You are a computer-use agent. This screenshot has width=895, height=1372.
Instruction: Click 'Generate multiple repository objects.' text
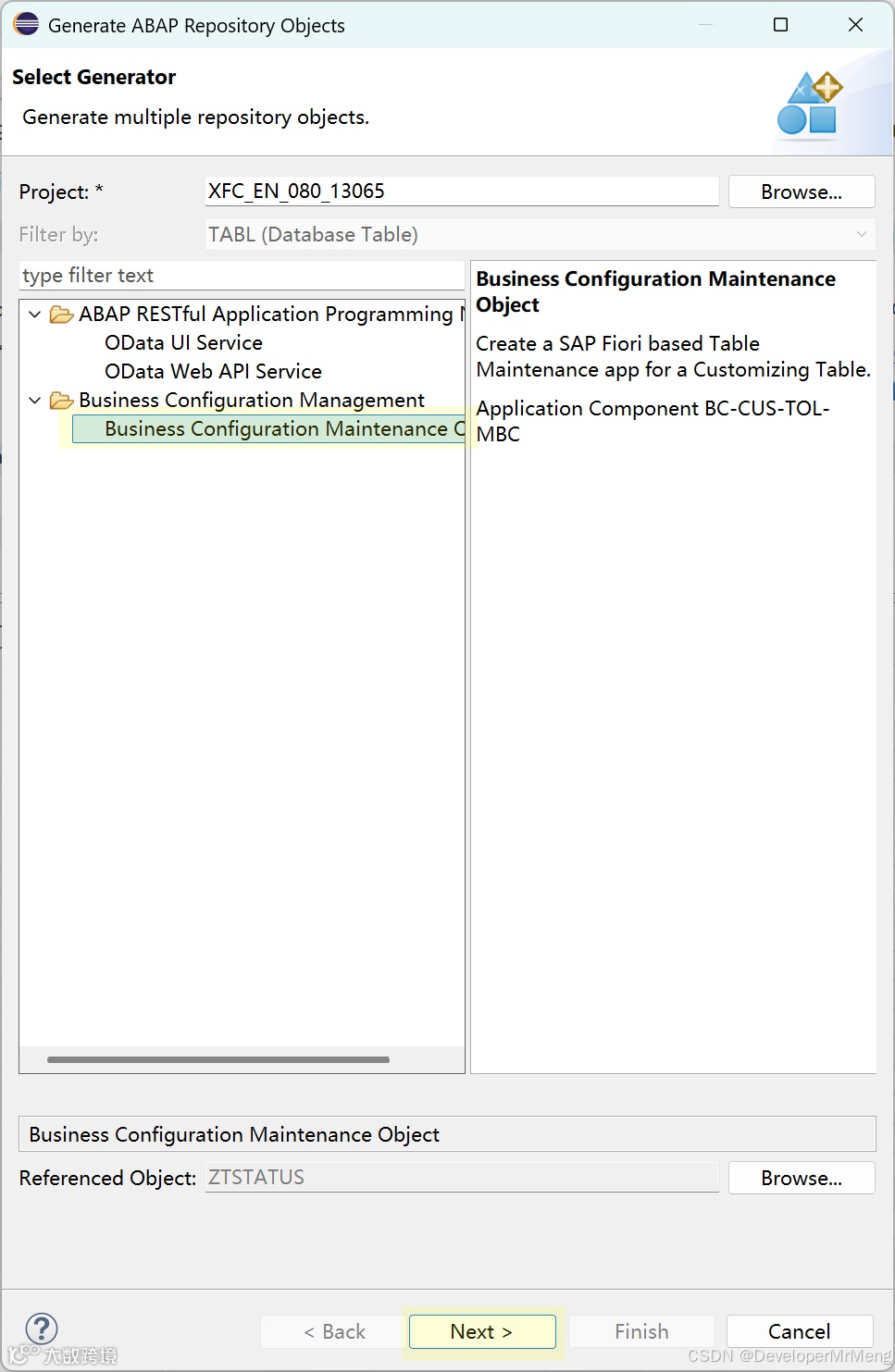point(195,117)
